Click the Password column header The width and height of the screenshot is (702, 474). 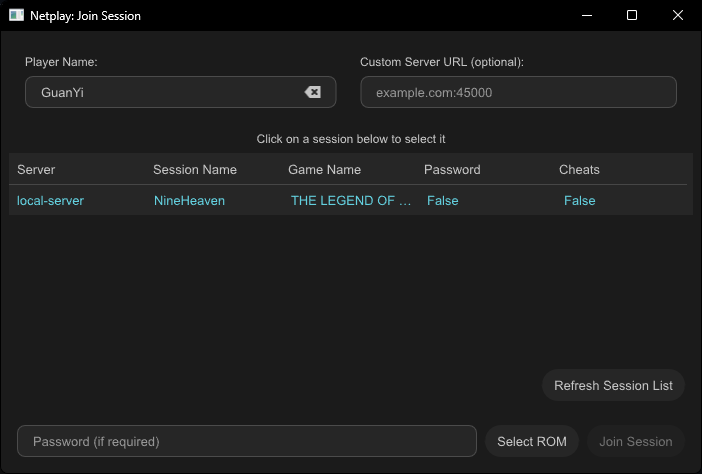[x=452, y=170]
